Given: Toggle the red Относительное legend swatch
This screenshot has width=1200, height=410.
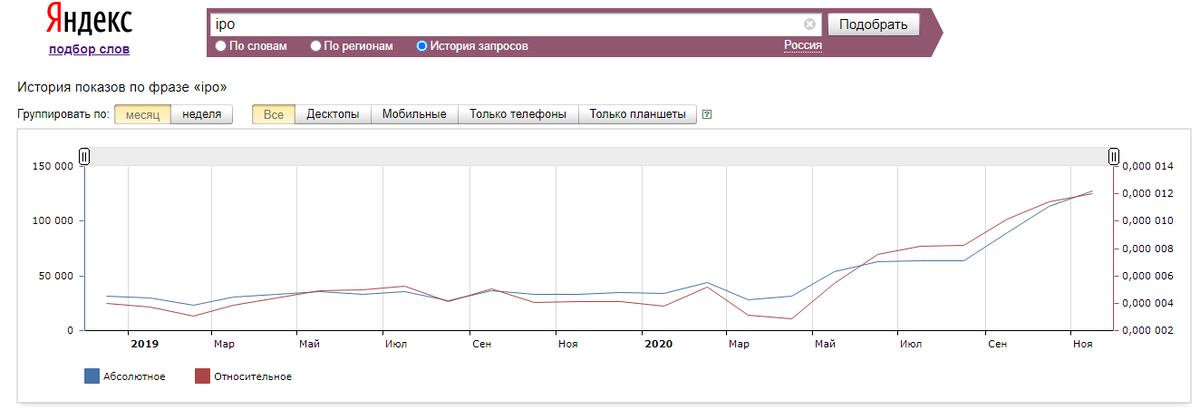Looking at the screenshot, I should [x=202, y=376].
